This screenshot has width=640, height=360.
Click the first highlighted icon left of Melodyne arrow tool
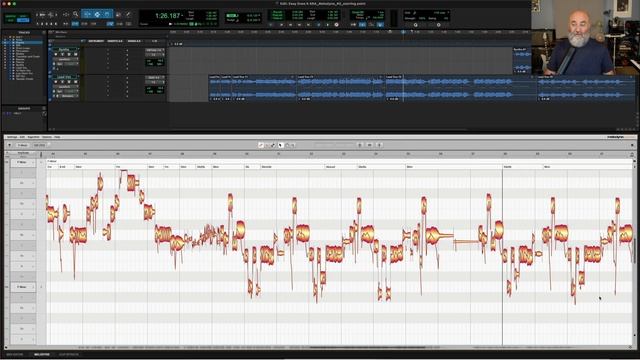[x=260, y=145]
